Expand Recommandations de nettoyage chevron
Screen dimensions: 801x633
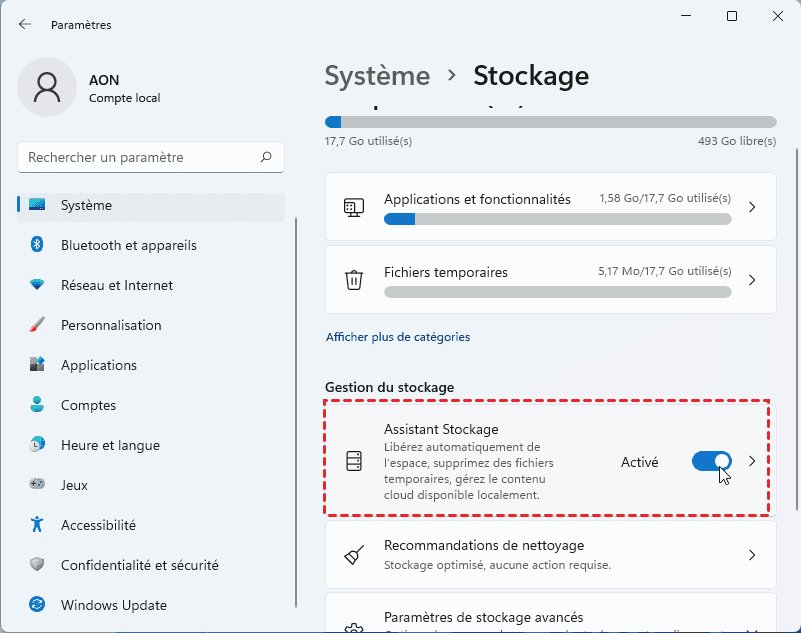752,555
